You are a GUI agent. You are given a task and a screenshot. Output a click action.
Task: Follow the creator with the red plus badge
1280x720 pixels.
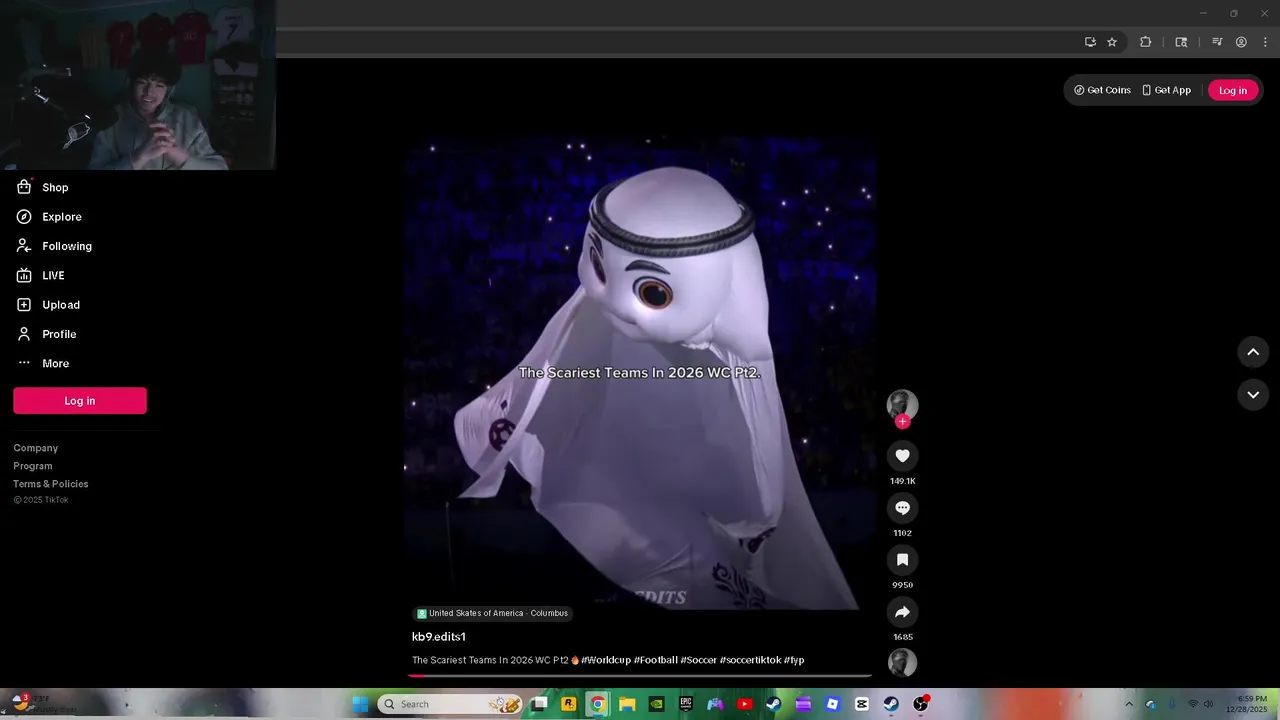902,422
